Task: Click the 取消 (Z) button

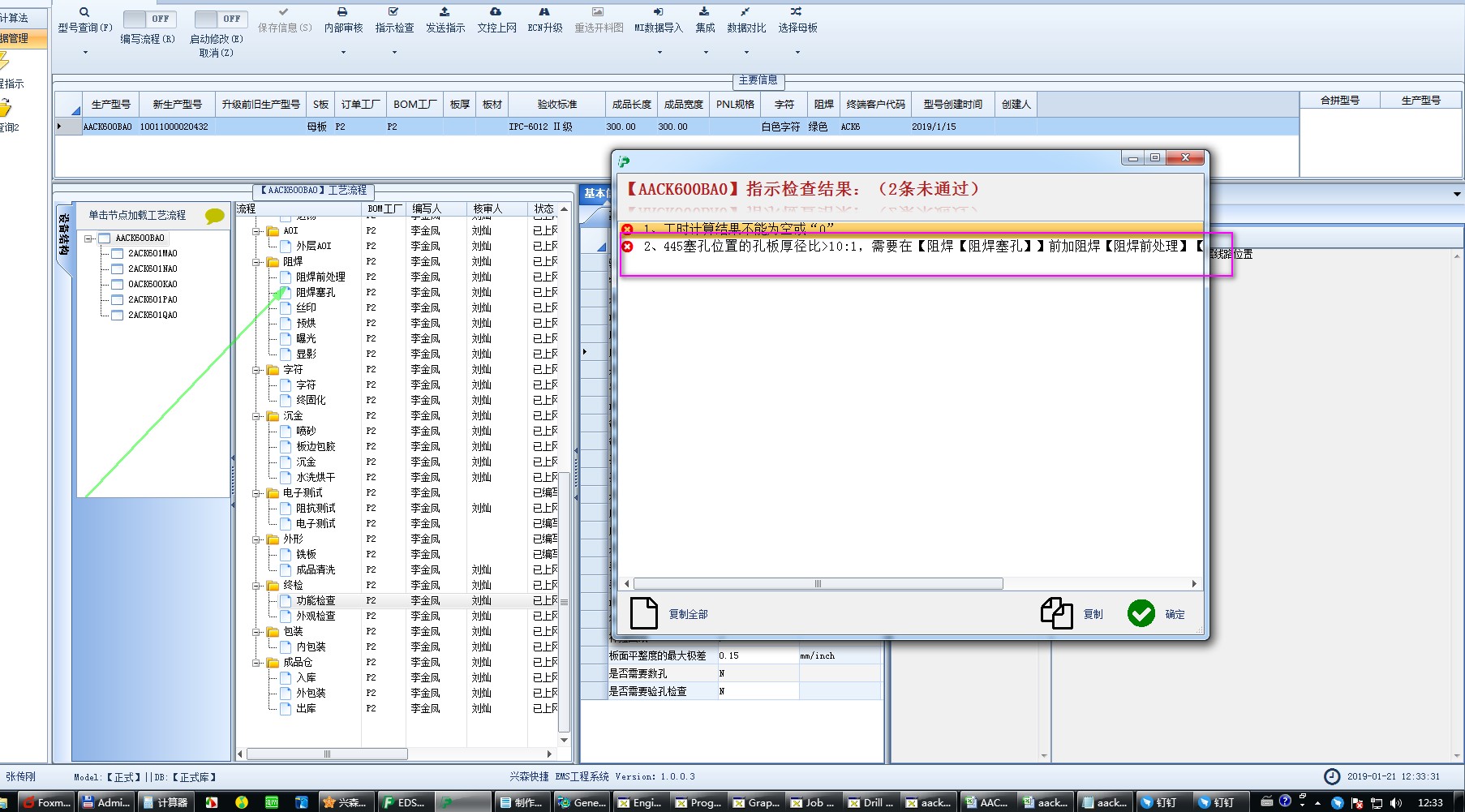Action: pyautogui.click(x=216, y=53)
